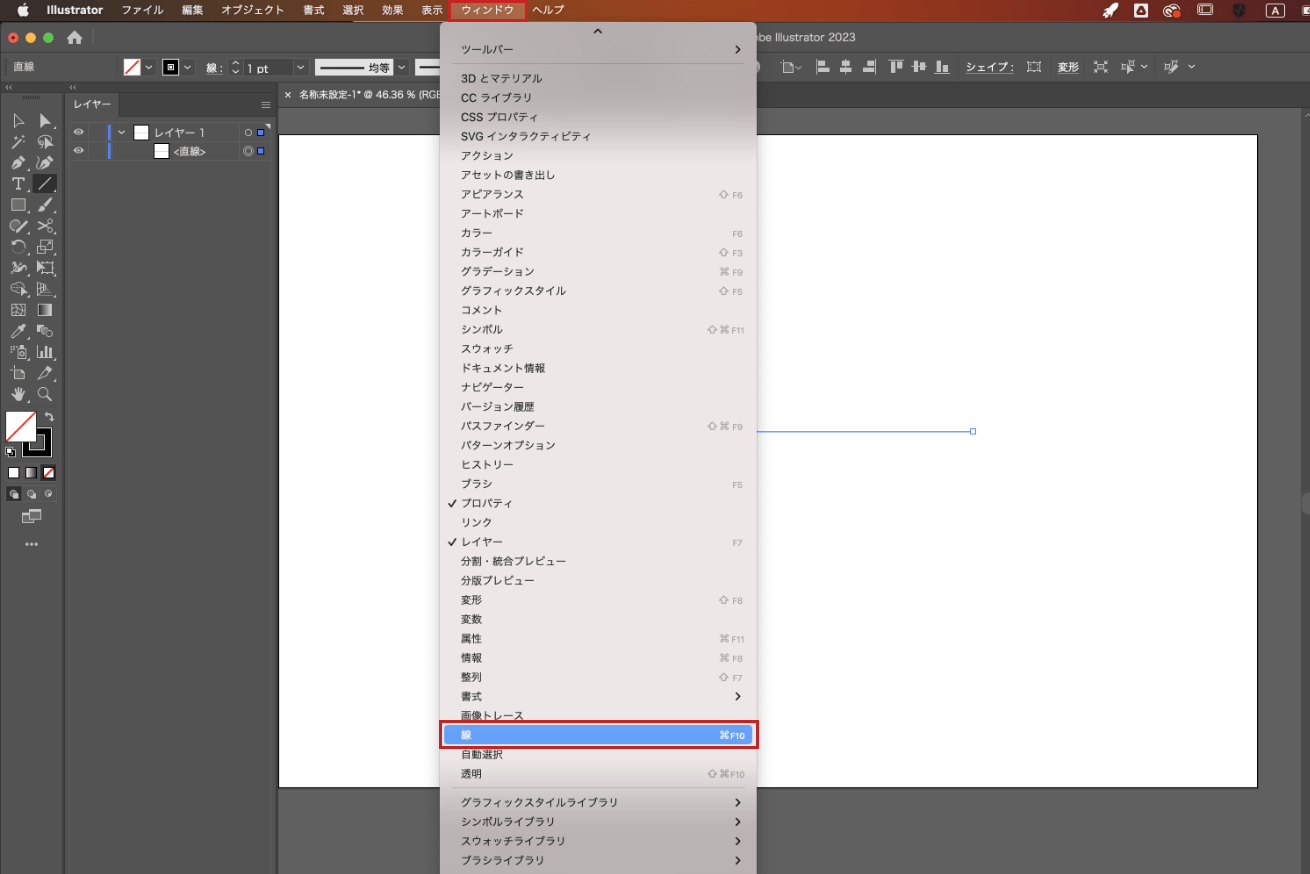Open ウィンドウ menu in menu bar
The image size is (1310, 874).
click(488, 10)
